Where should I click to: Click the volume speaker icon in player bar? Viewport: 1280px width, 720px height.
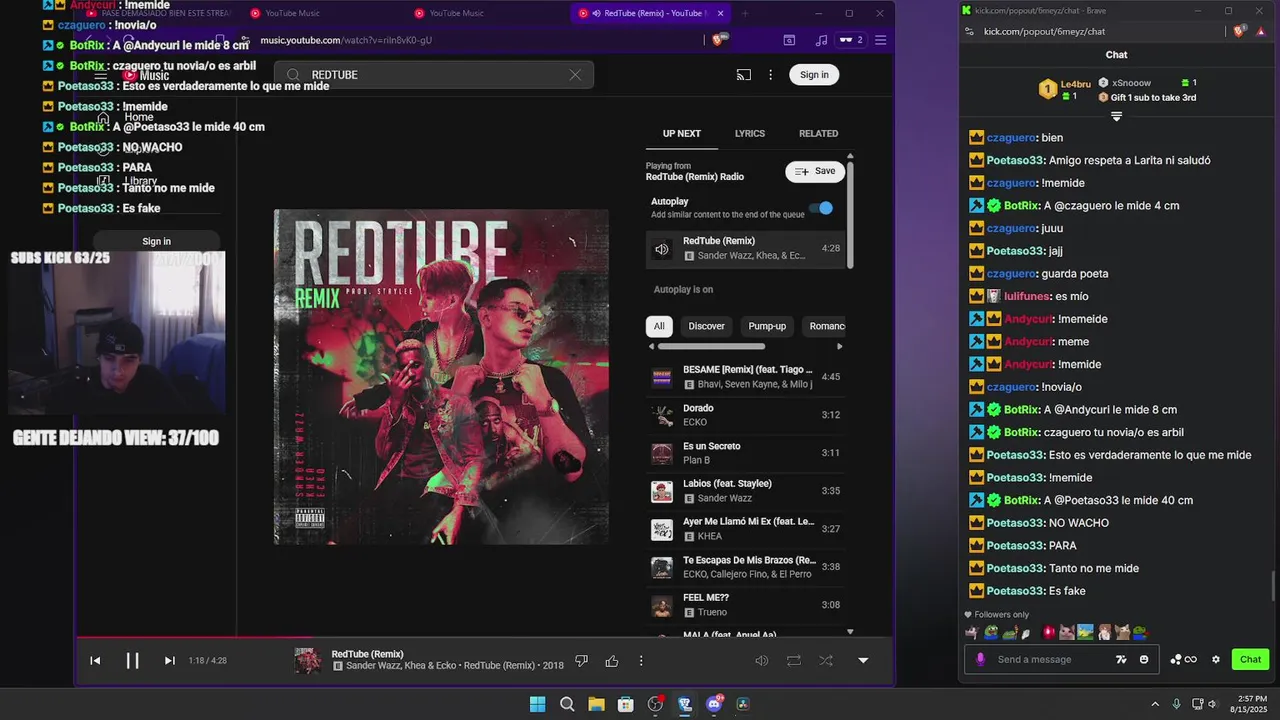pyautogui.click(x=762, y=660)
